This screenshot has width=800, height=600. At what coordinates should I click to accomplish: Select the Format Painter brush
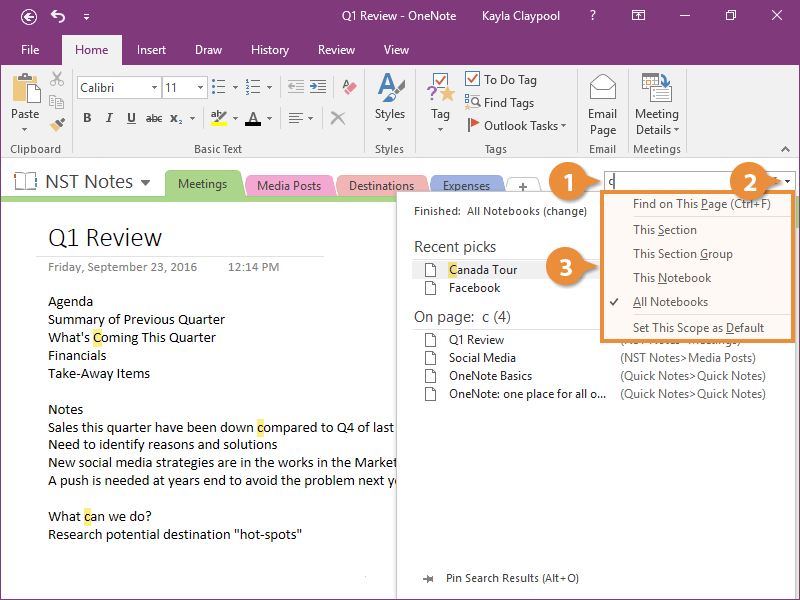click(x=57, y=124)
